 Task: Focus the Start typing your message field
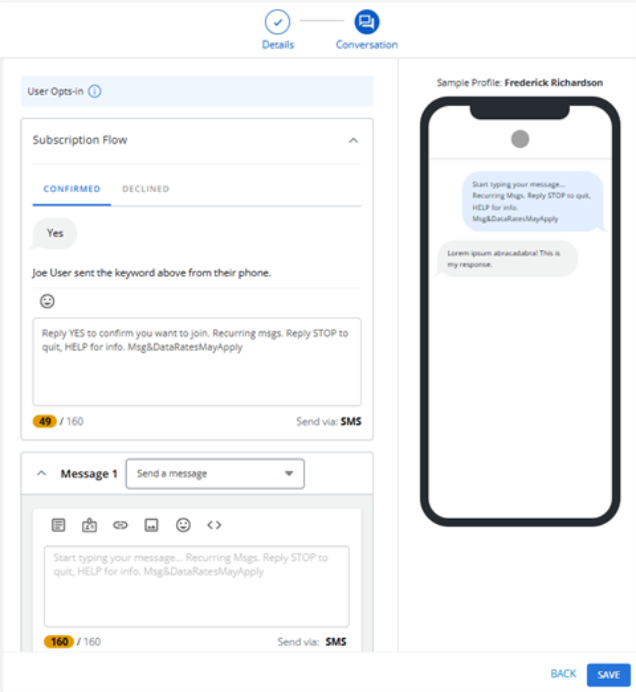point(196,586)
